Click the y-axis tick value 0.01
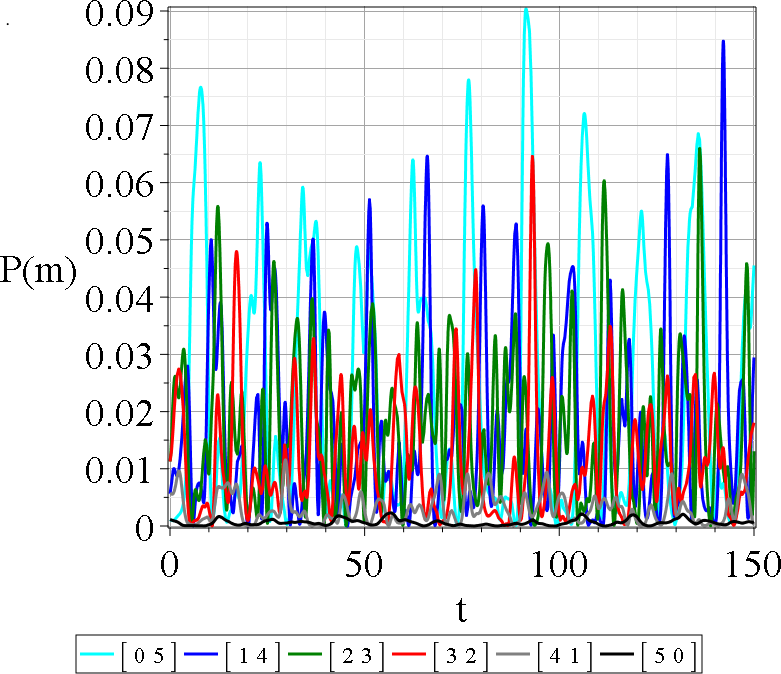The width and height of the screenshot is (781, 674). click(x=120, y=470)
